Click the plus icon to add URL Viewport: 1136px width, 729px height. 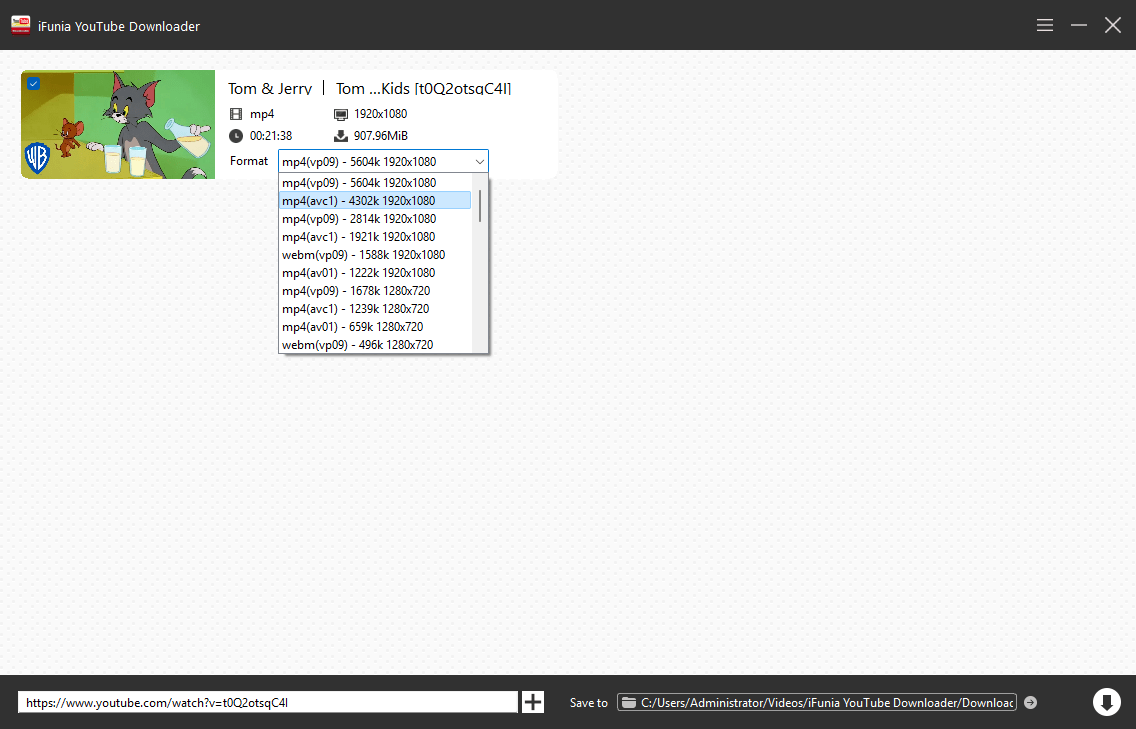[533, 702]
